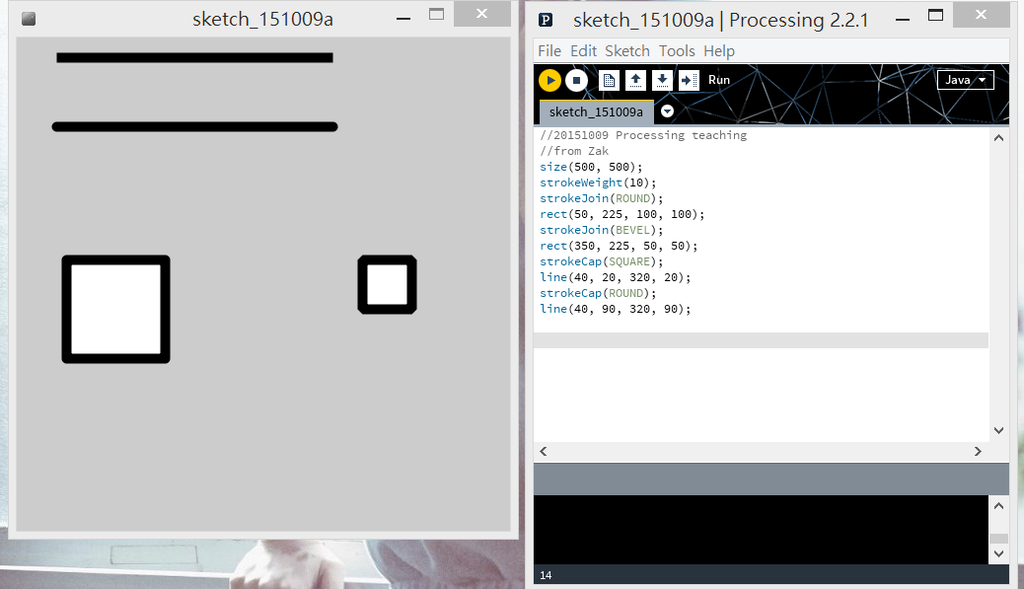The image size is (1024, 589).
Task: Open the Sketch menu
Action: 627,51
